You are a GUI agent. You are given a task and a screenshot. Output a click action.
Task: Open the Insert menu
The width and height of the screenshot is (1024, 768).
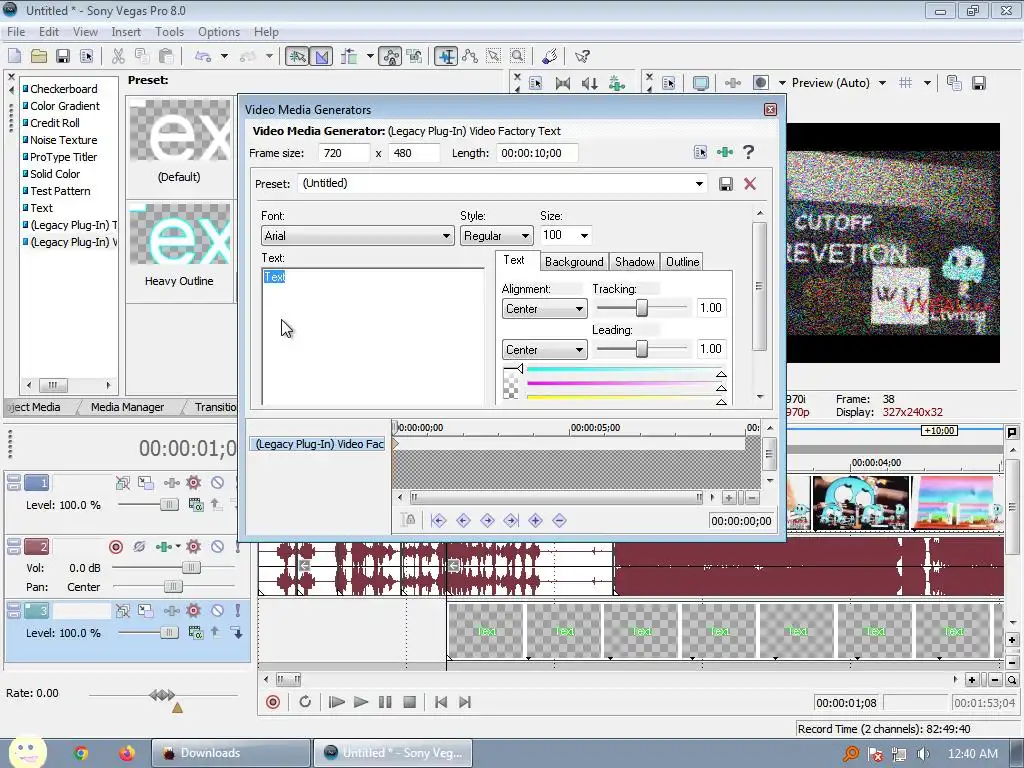pos(126,31)
